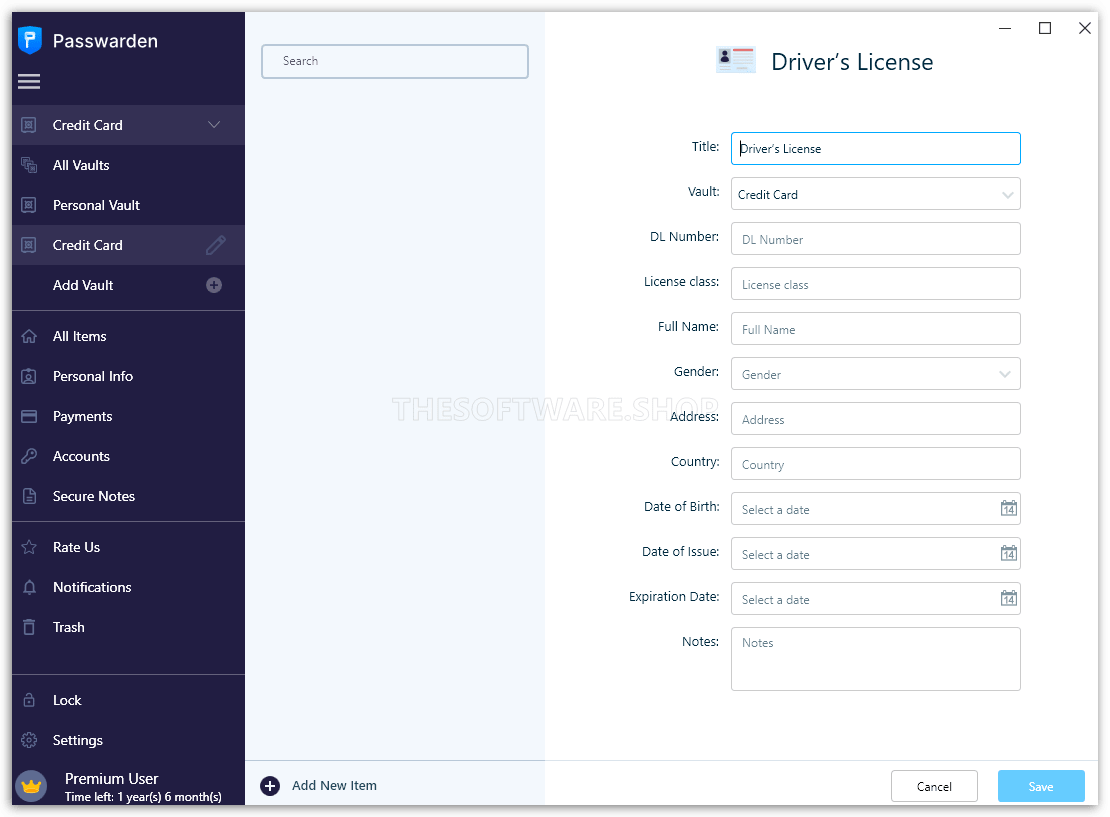Click inside the Search field
Image resolution: width=1110 pixels, height=817 pixels.
pos(394,61)
